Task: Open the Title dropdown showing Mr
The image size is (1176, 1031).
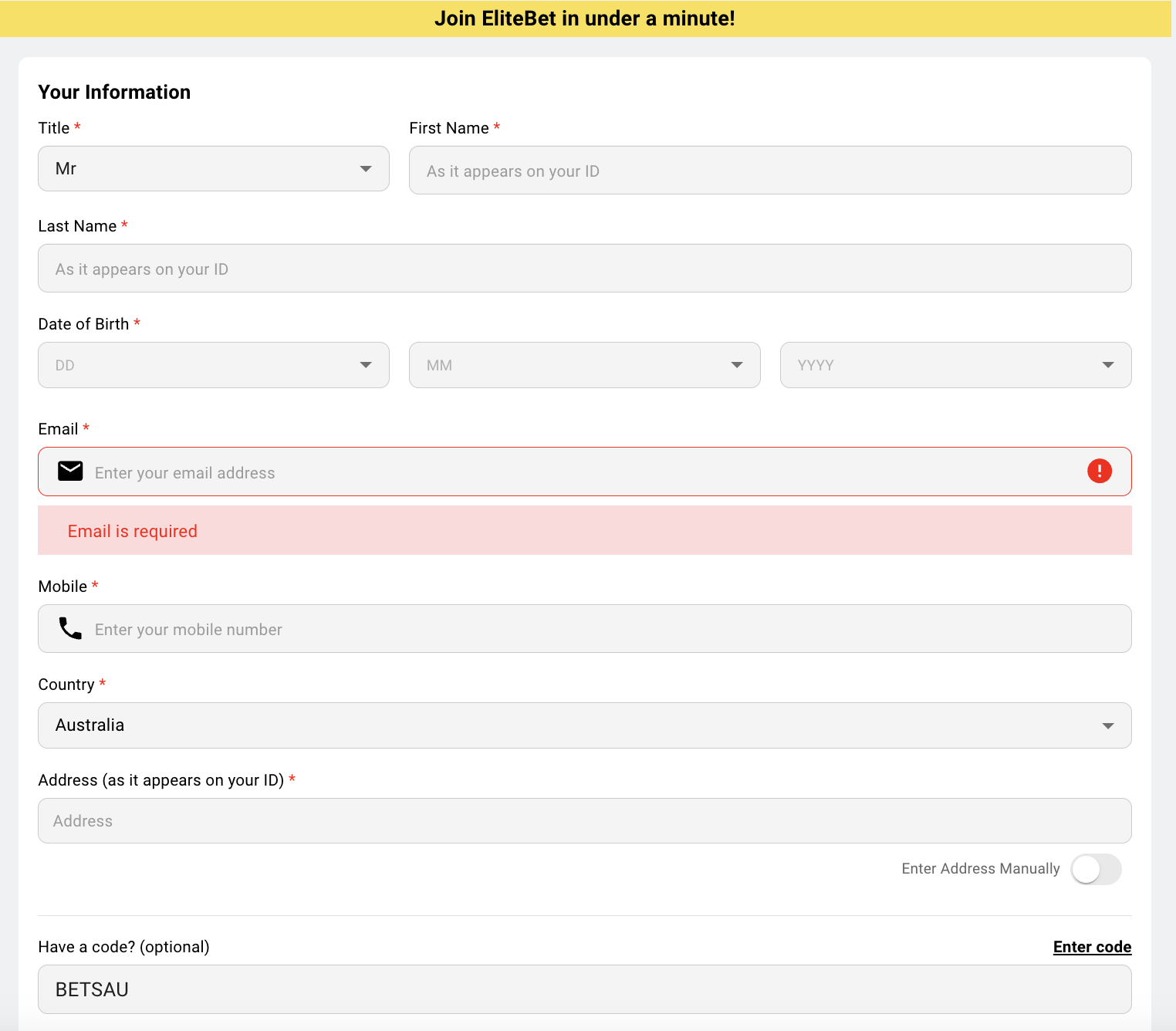Action: [x=213, y=169]
